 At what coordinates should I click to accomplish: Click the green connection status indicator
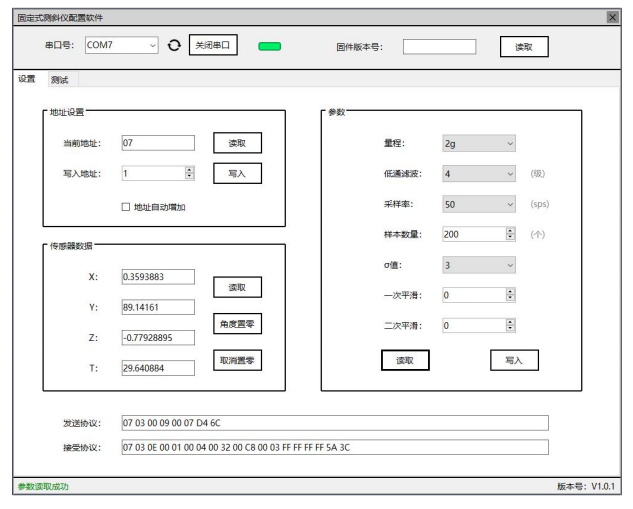tap(269, 45)
